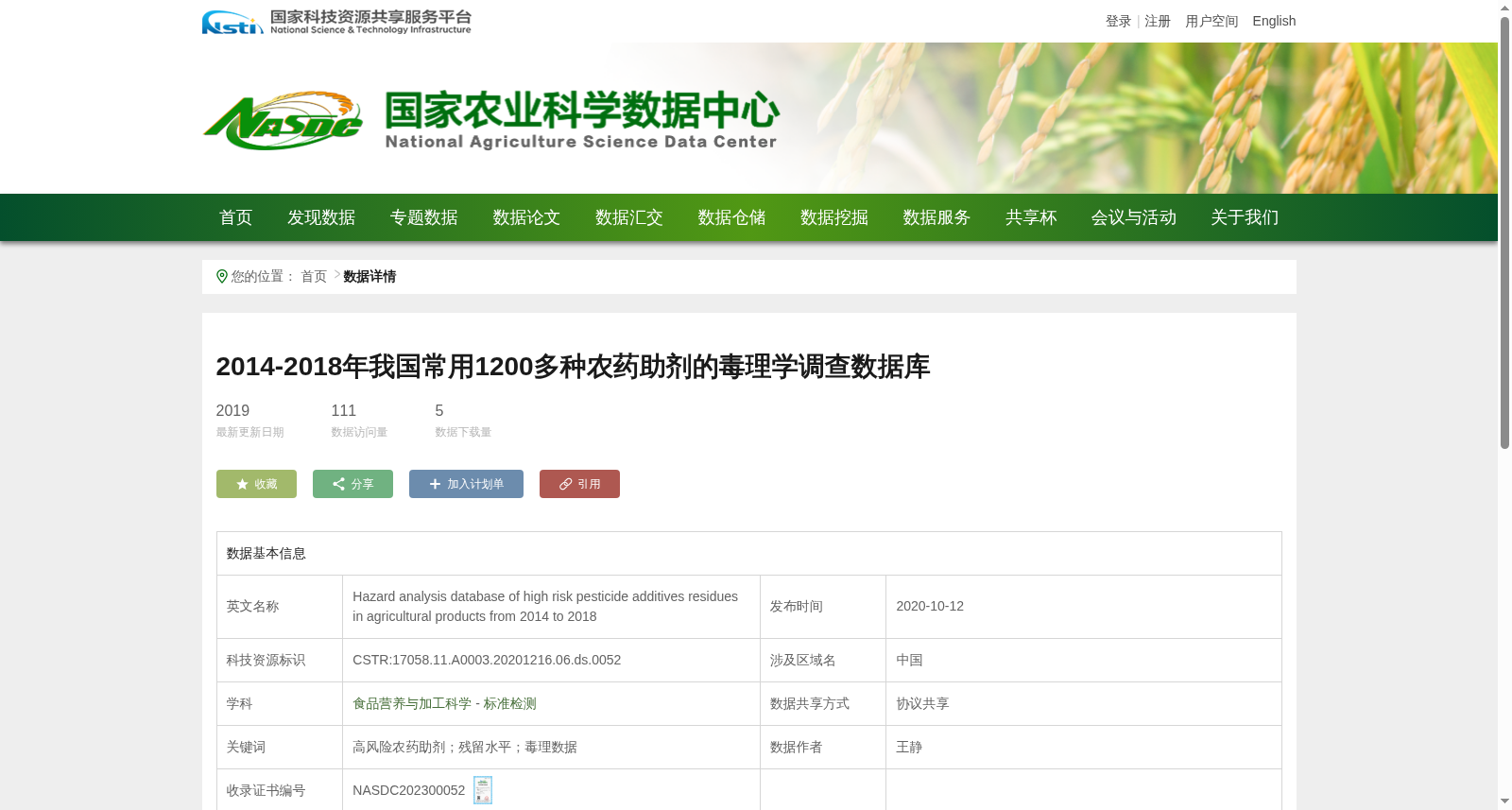The height and width of the screenshot is (810, 1512).
Task: Open the certificate thumbnail next to NASDC202300052
Action: [483, 790]
